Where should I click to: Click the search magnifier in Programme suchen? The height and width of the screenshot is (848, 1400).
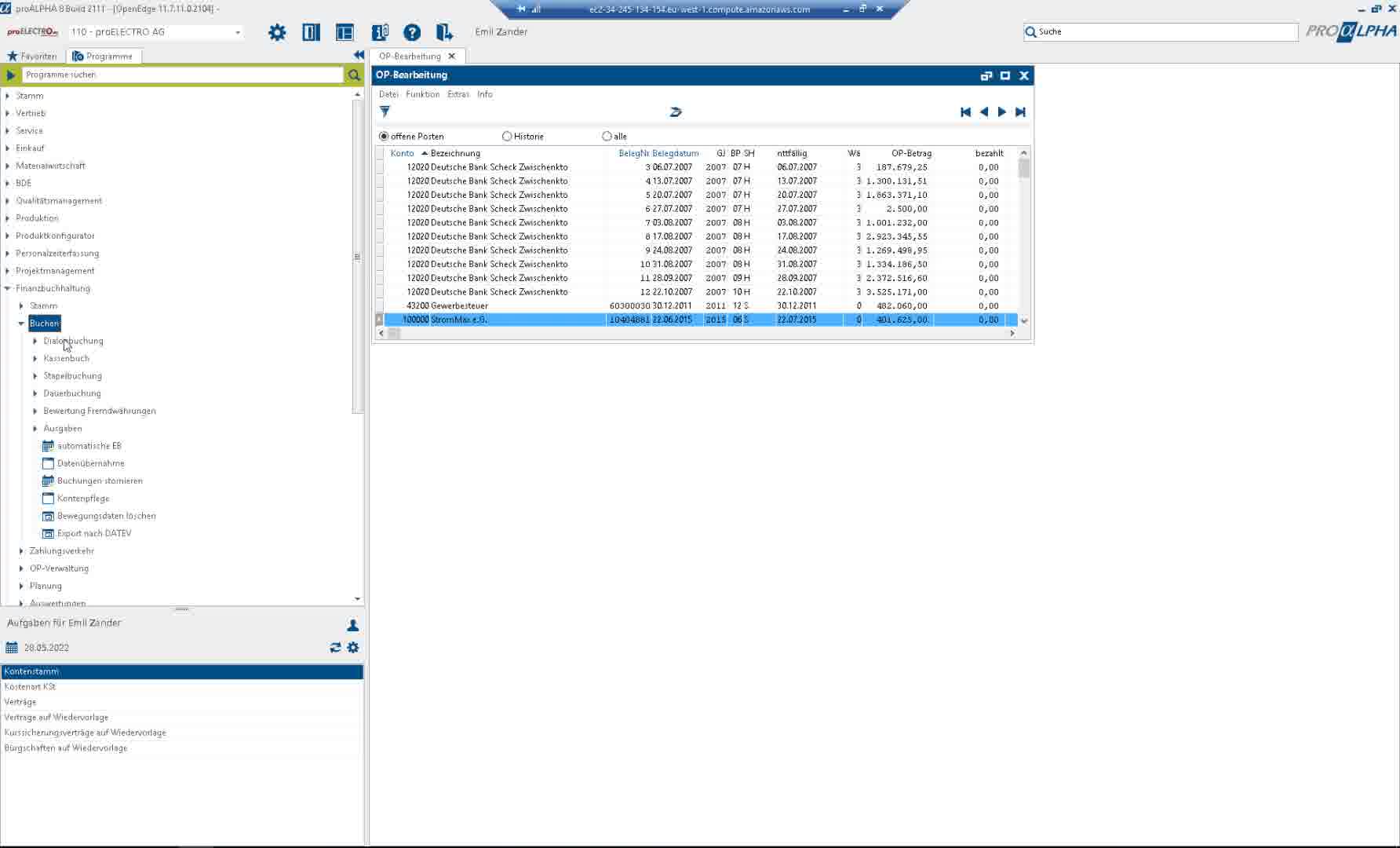354,75
